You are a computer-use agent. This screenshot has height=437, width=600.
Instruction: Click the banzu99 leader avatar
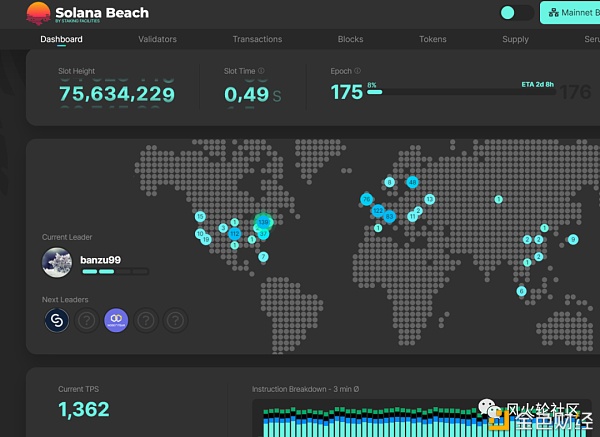click(57, 263)
